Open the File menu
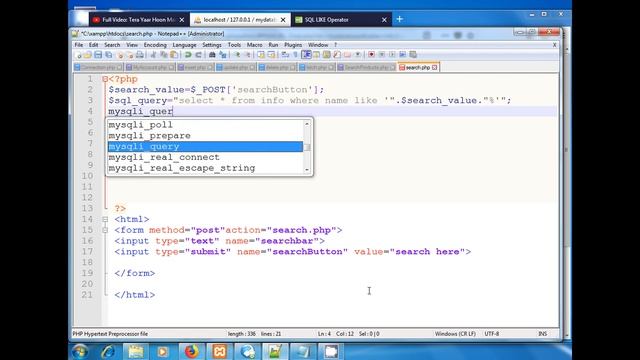The image size is (640, 360). tap(79, 45)
